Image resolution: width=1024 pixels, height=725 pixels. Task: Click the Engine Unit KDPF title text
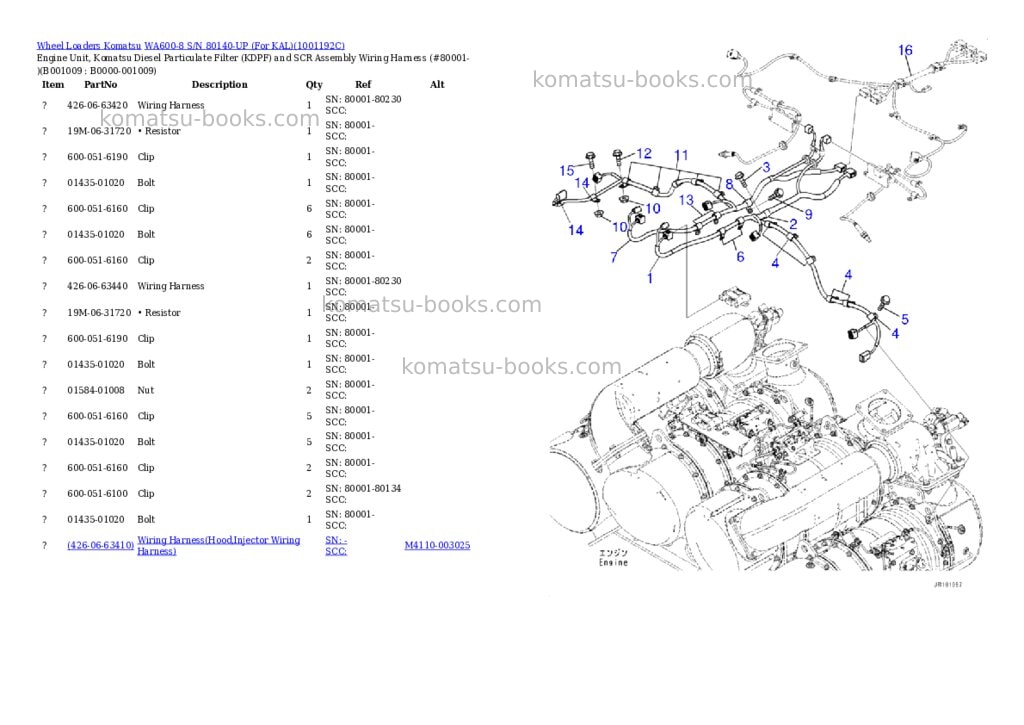click(253, 64)
